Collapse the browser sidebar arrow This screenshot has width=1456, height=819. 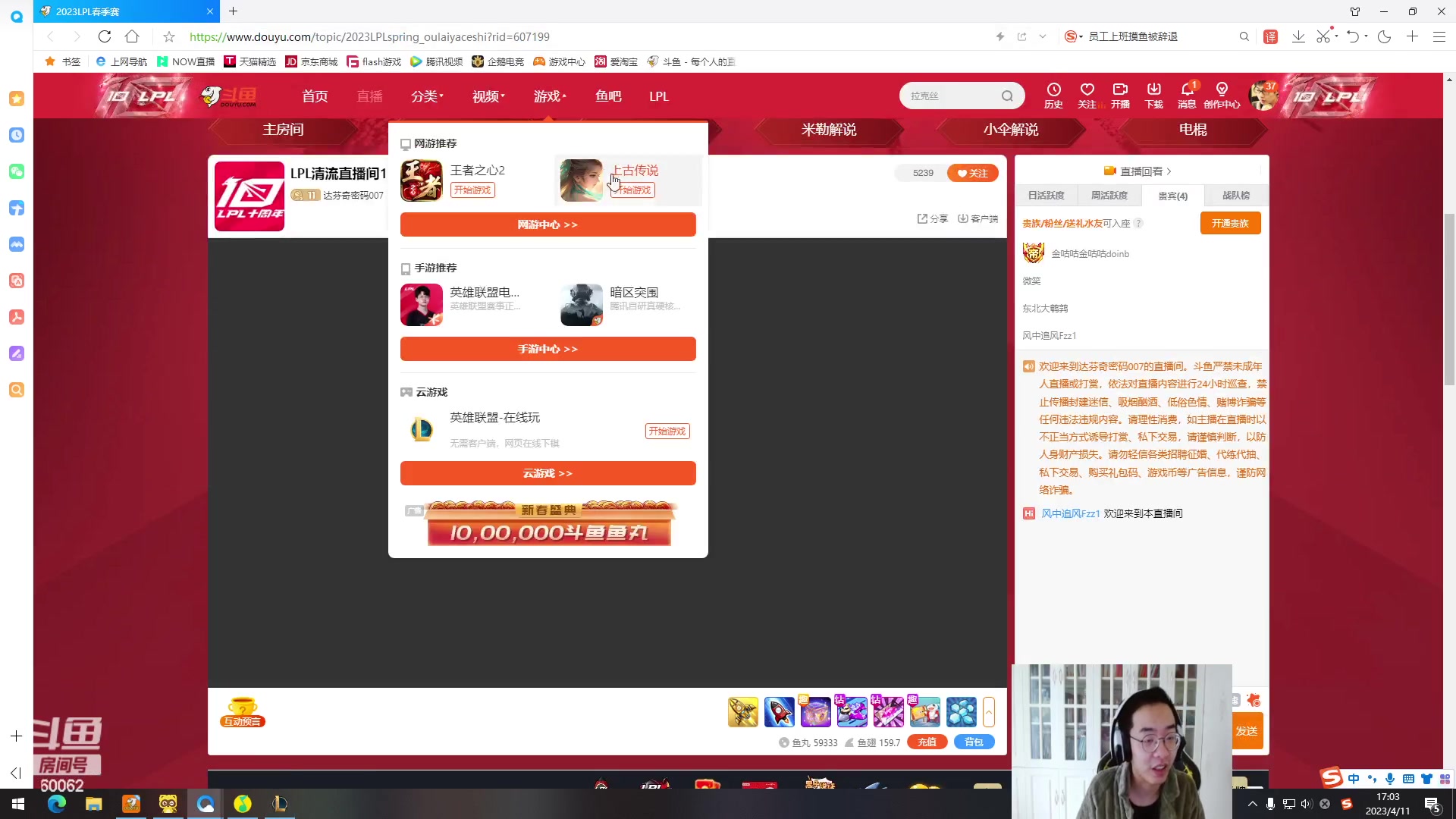tap(16, 773)
